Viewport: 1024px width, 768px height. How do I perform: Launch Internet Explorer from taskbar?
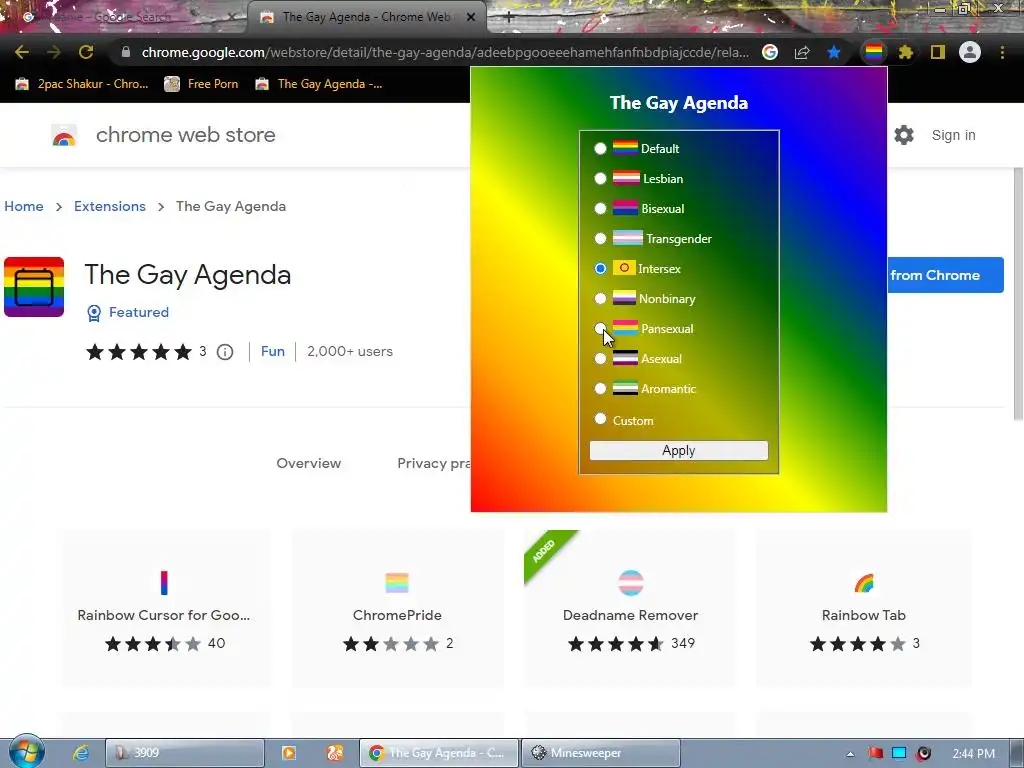click(x=81, y=753)
